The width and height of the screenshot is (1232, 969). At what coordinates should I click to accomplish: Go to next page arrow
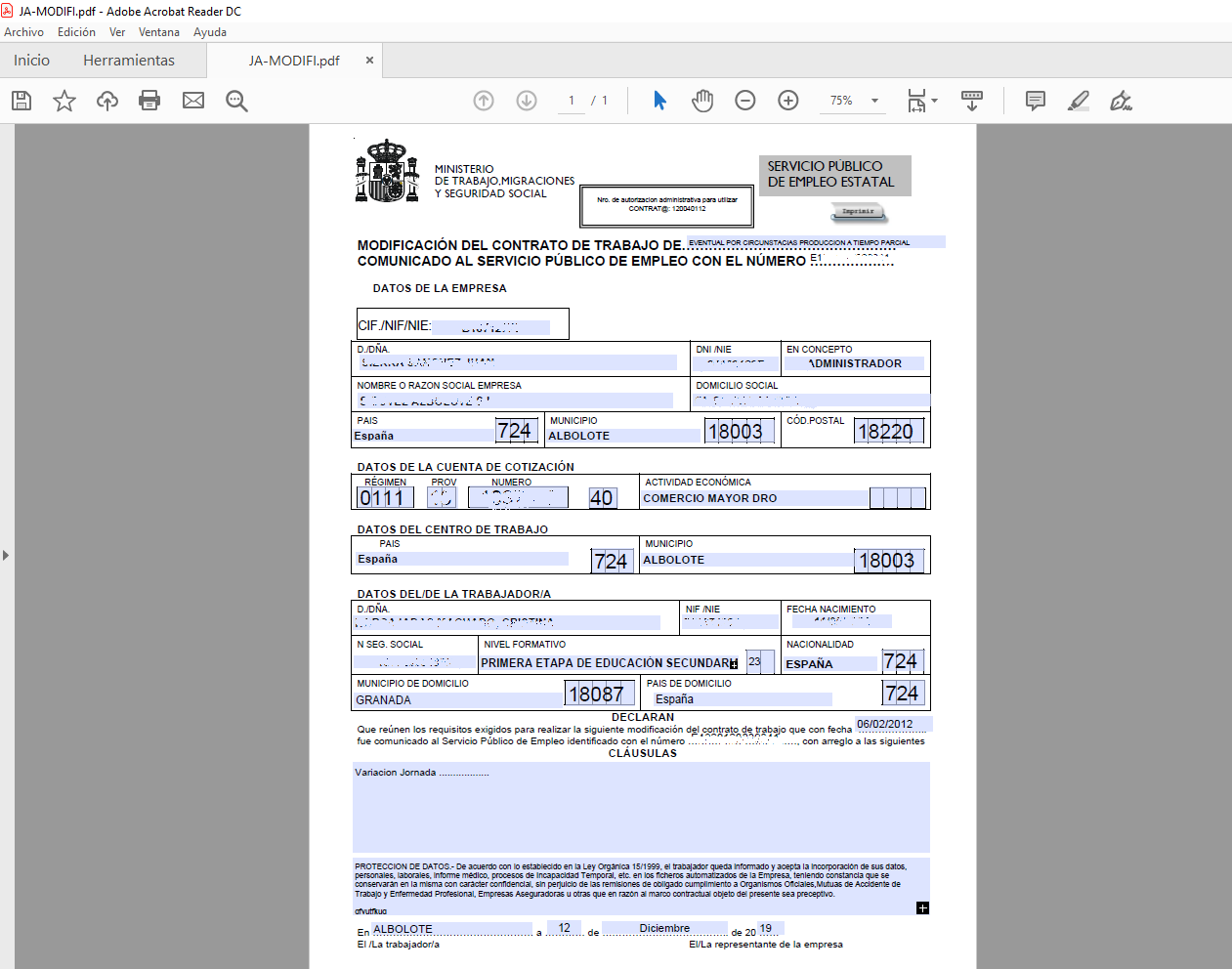[x=527, y=101]
